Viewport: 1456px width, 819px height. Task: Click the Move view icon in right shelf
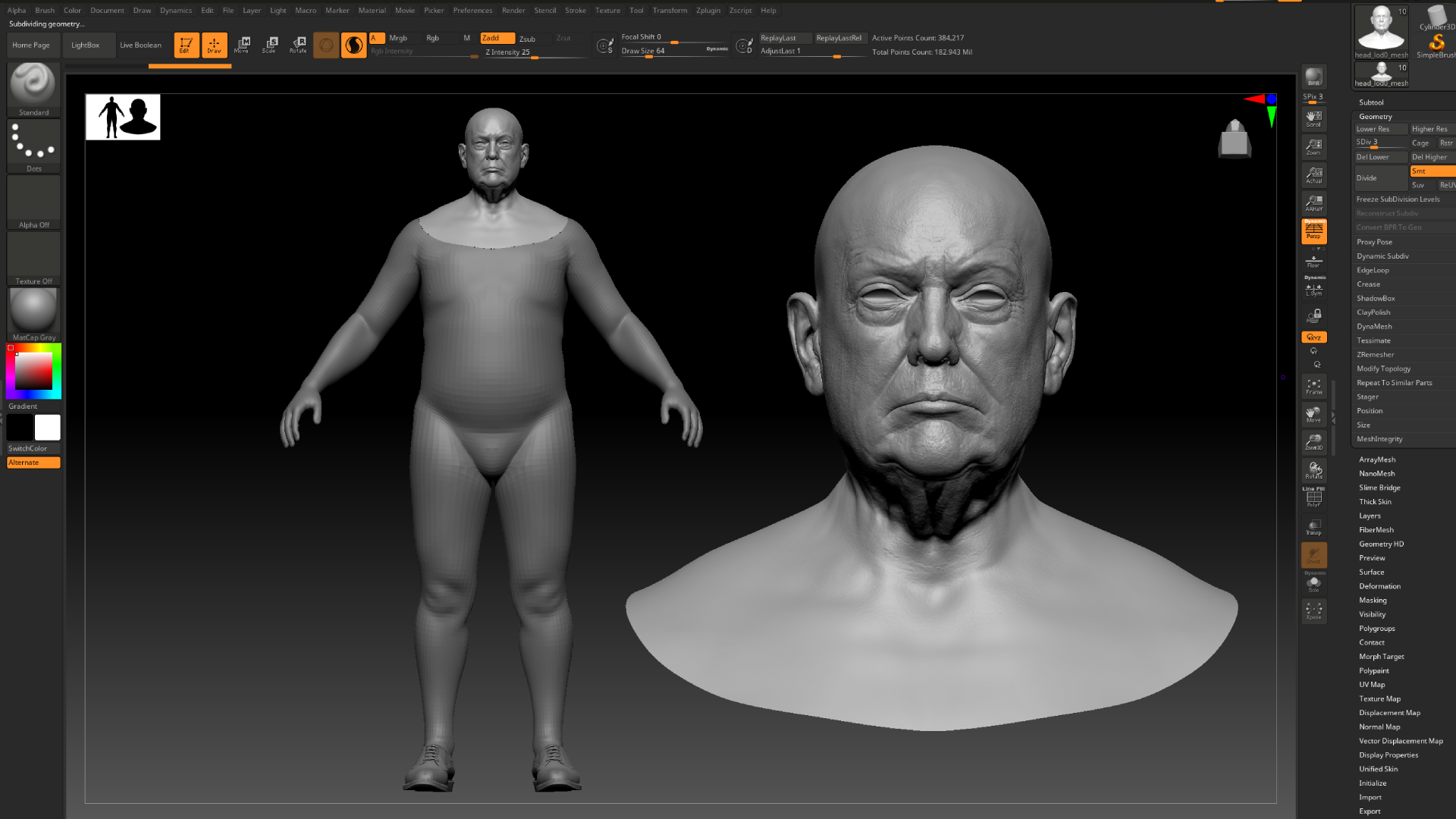click(x=1313, y=415)
